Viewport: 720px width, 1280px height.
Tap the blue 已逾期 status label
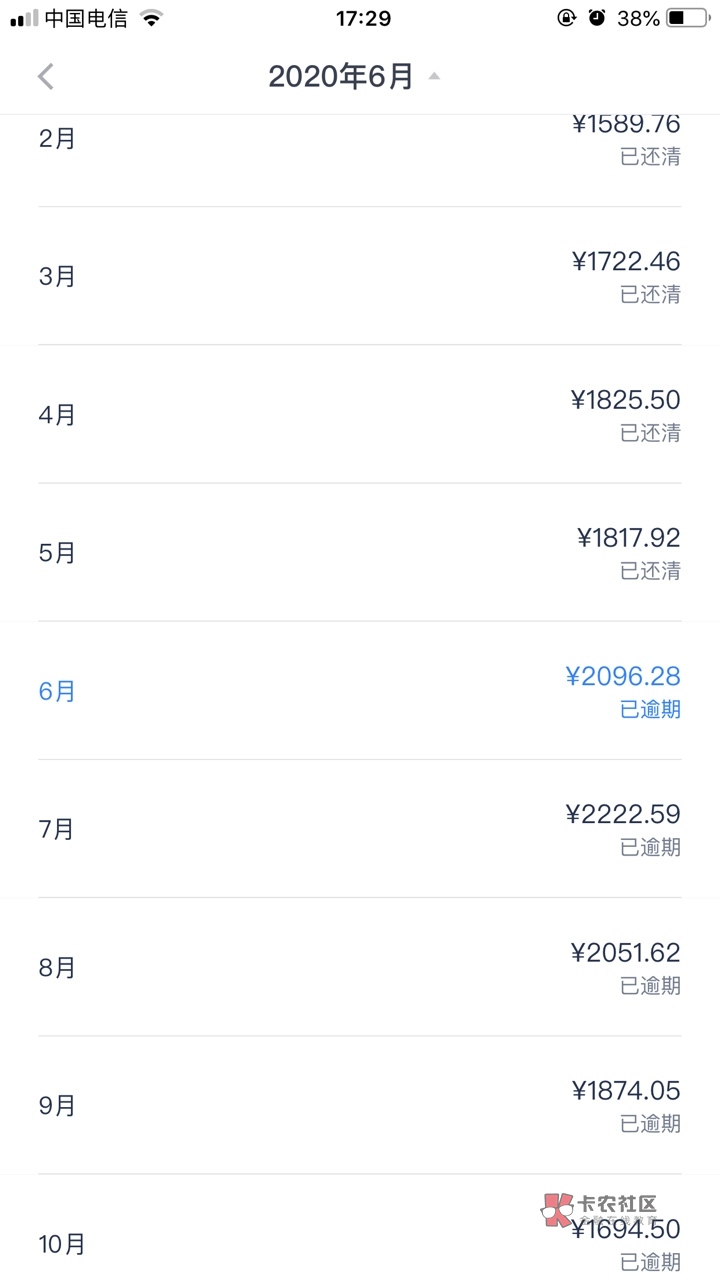(x=650, y=710)
